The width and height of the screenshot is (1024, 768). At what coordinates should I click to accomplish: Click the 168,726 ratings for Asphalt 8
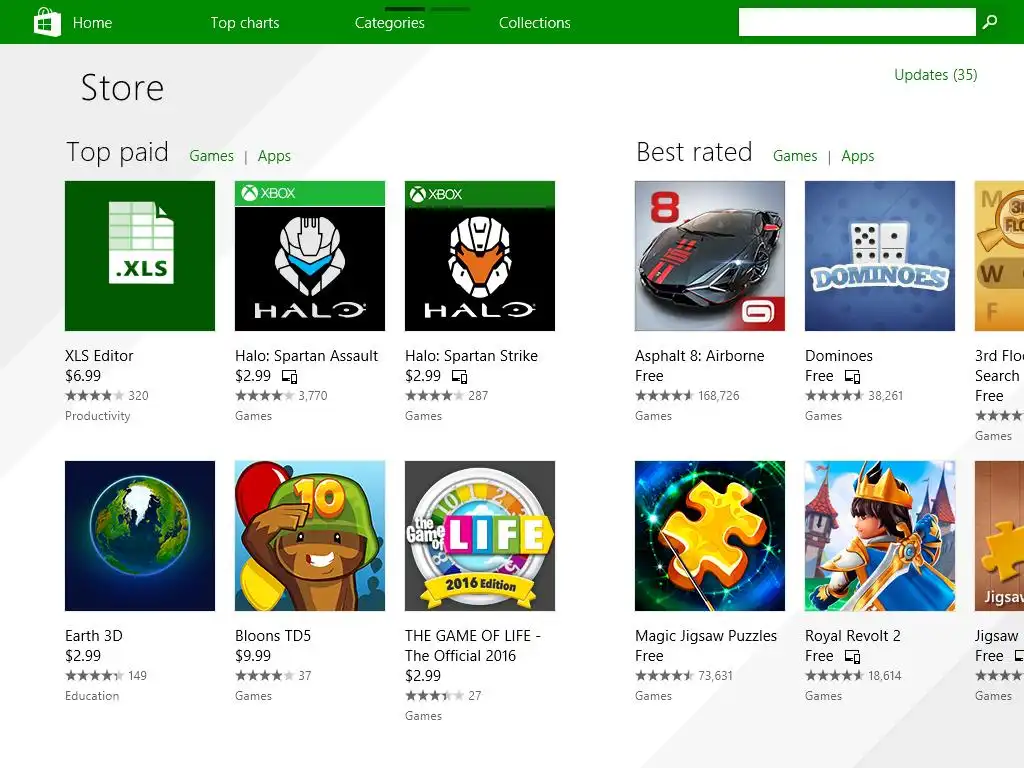[x=719, y=396]
